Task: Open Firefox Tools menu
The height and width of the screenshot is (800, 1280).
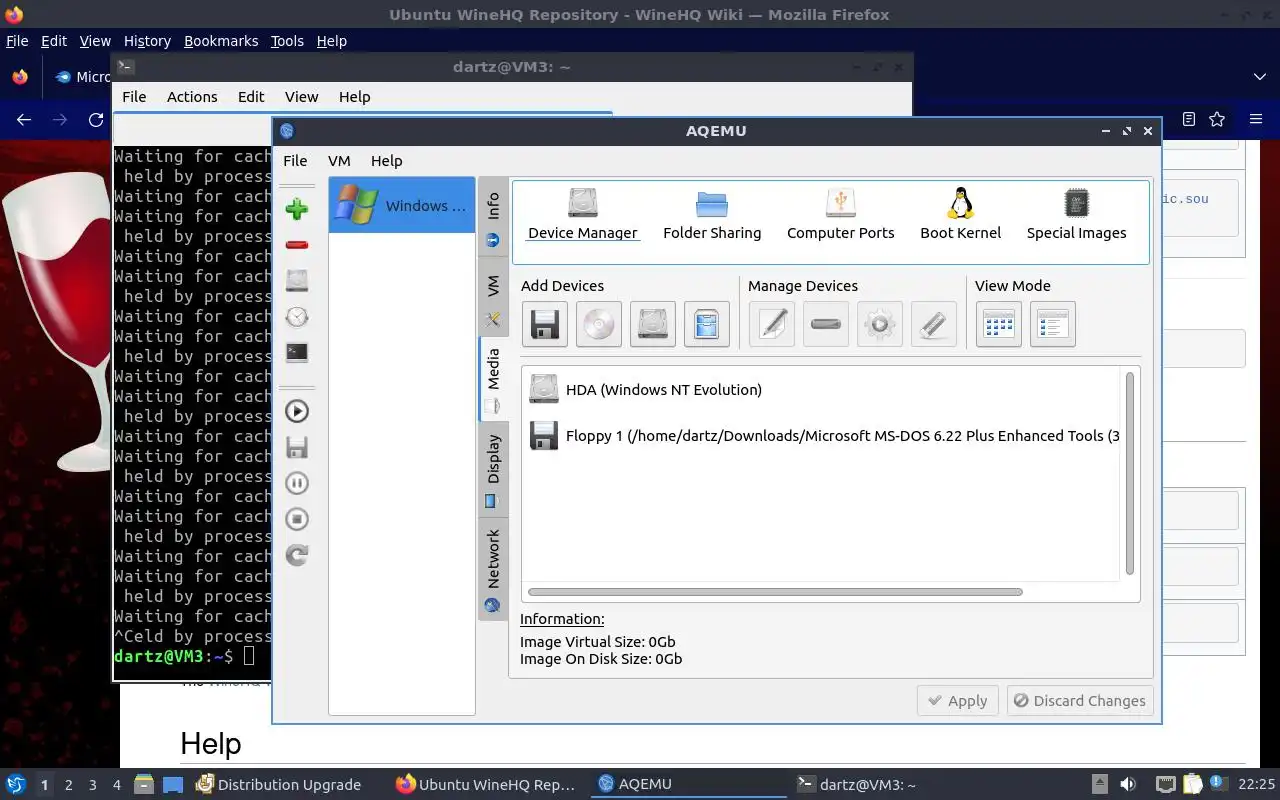Action: pyautogui.click(x=287, y=41)
